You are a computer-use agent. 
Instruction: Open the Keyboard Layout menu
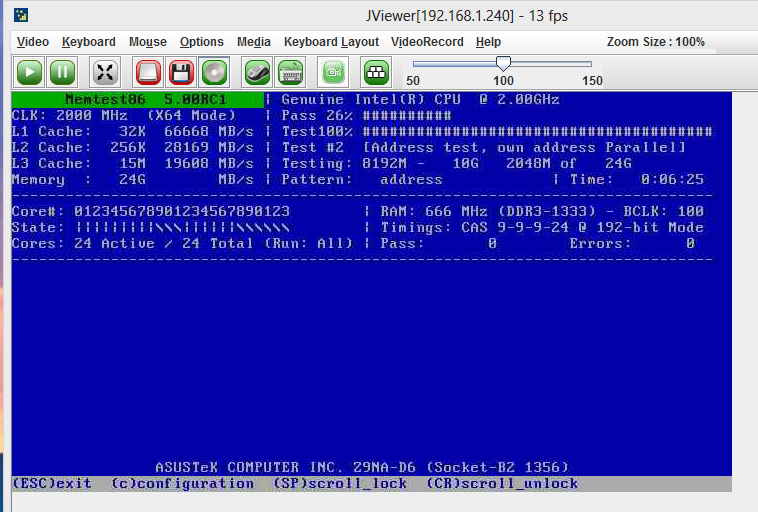tap(331, 42)
